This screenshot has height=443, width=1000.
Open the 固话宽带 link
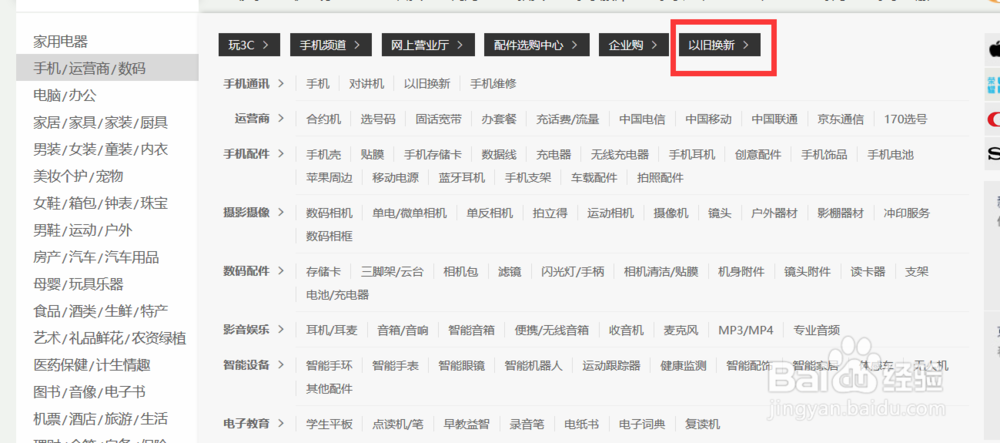(x=439, y=119)
